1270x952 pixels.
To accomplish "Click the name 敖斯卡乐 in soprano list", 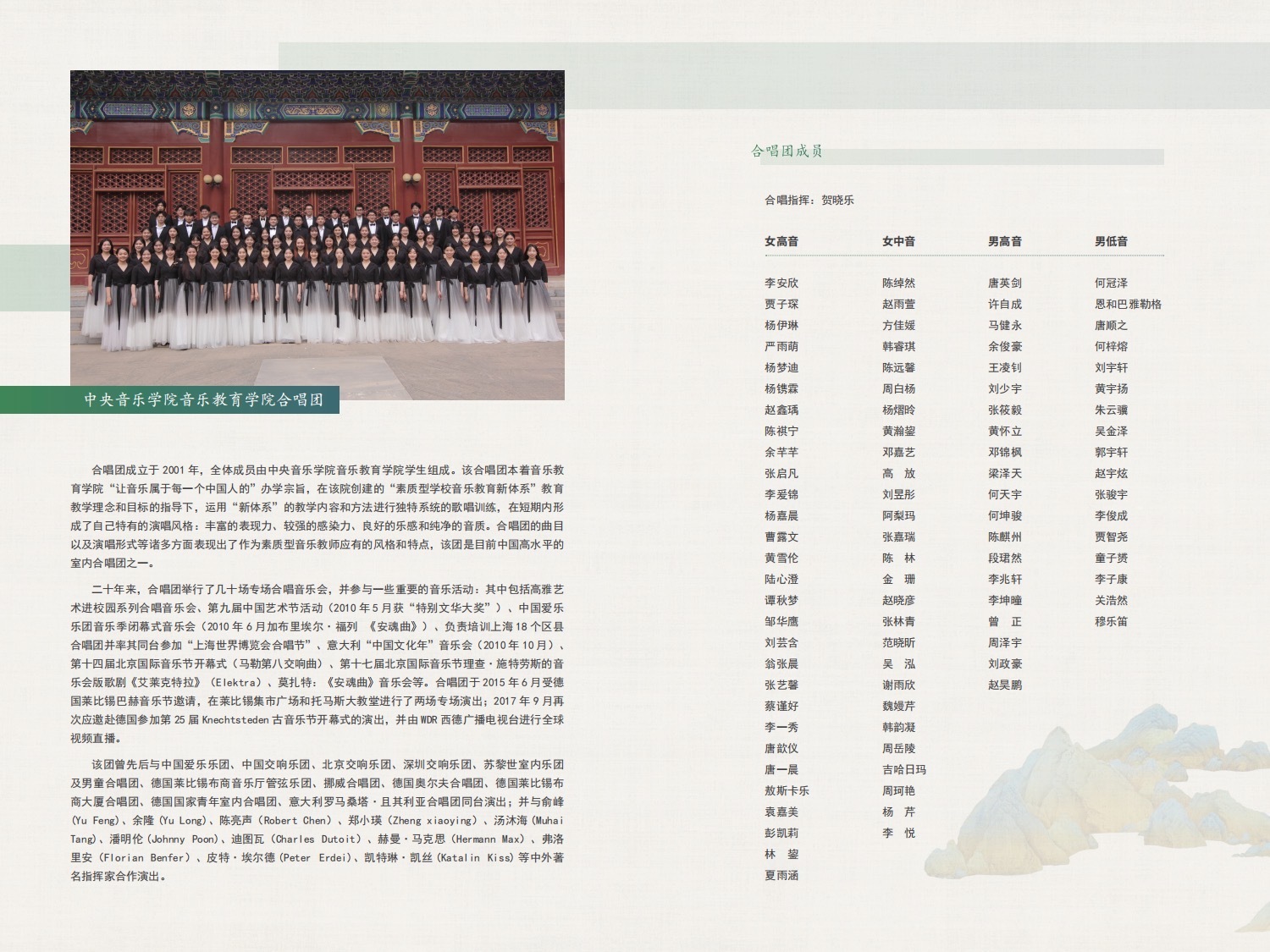I will pos(787,791).
